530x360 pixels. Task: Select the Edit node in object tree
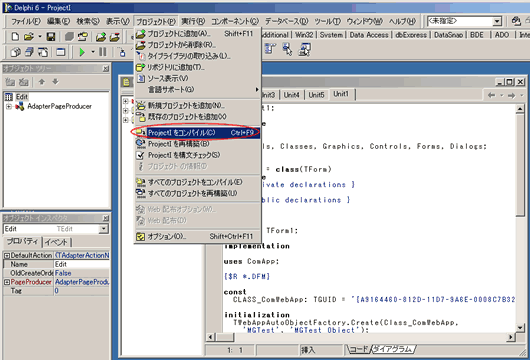click(21, 97)
